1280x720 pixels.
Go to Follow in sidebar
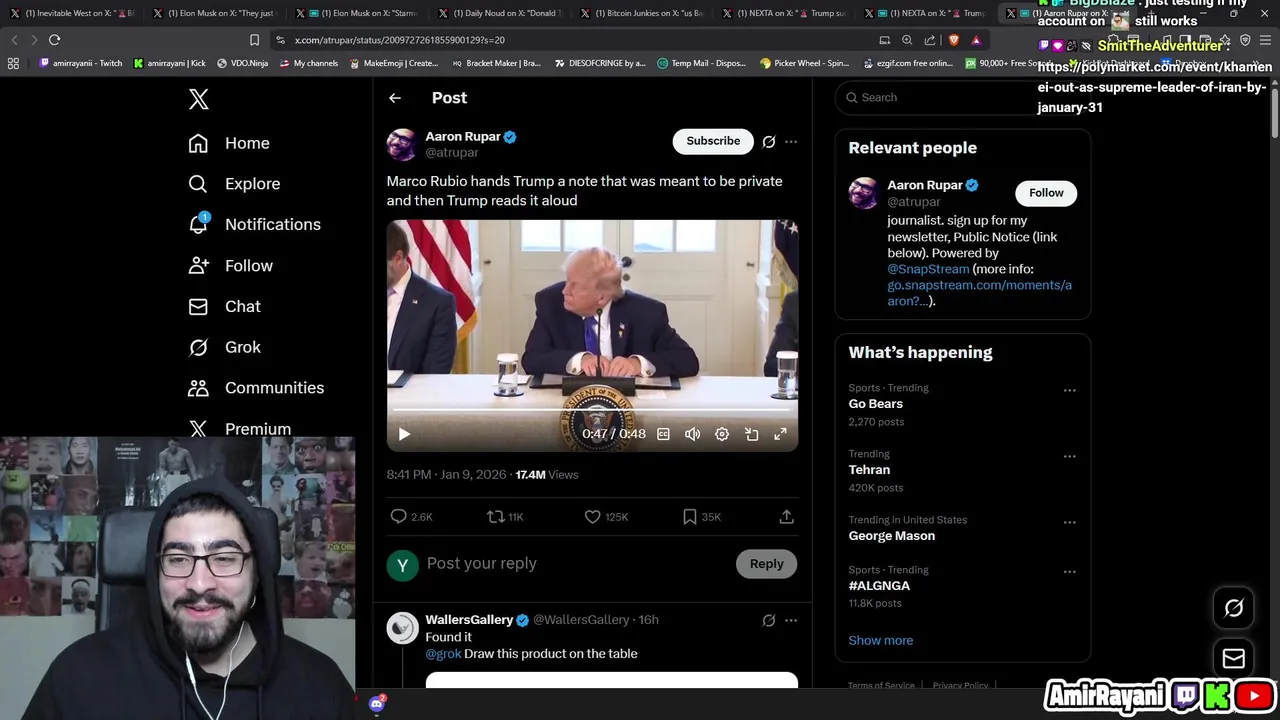tap(230, 266)
